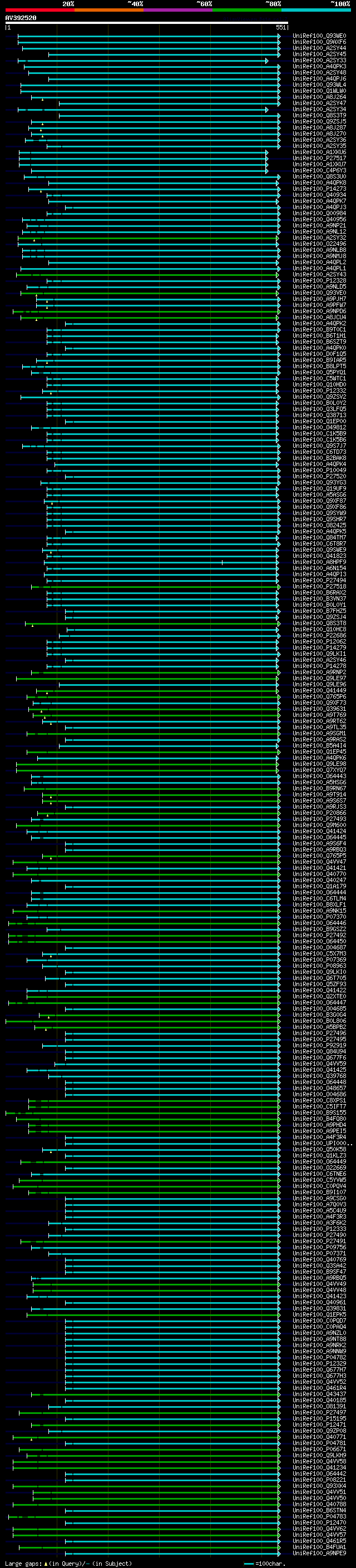Screen dimensions: 356x1568
Task: Click the query end position 551
Action: pos(280,27)
